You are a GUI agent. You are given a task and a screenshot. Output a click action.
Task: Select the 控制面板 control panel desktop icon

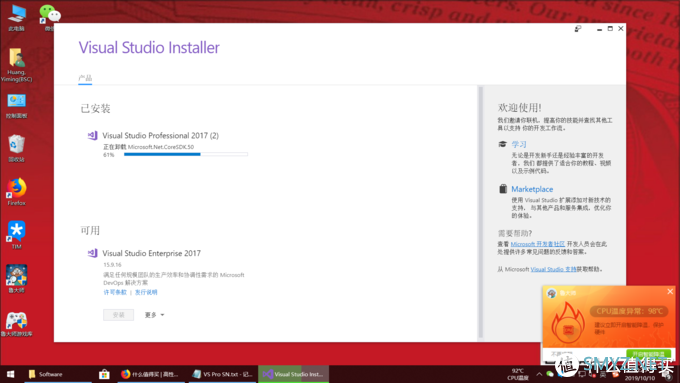(x=16, y=106)
